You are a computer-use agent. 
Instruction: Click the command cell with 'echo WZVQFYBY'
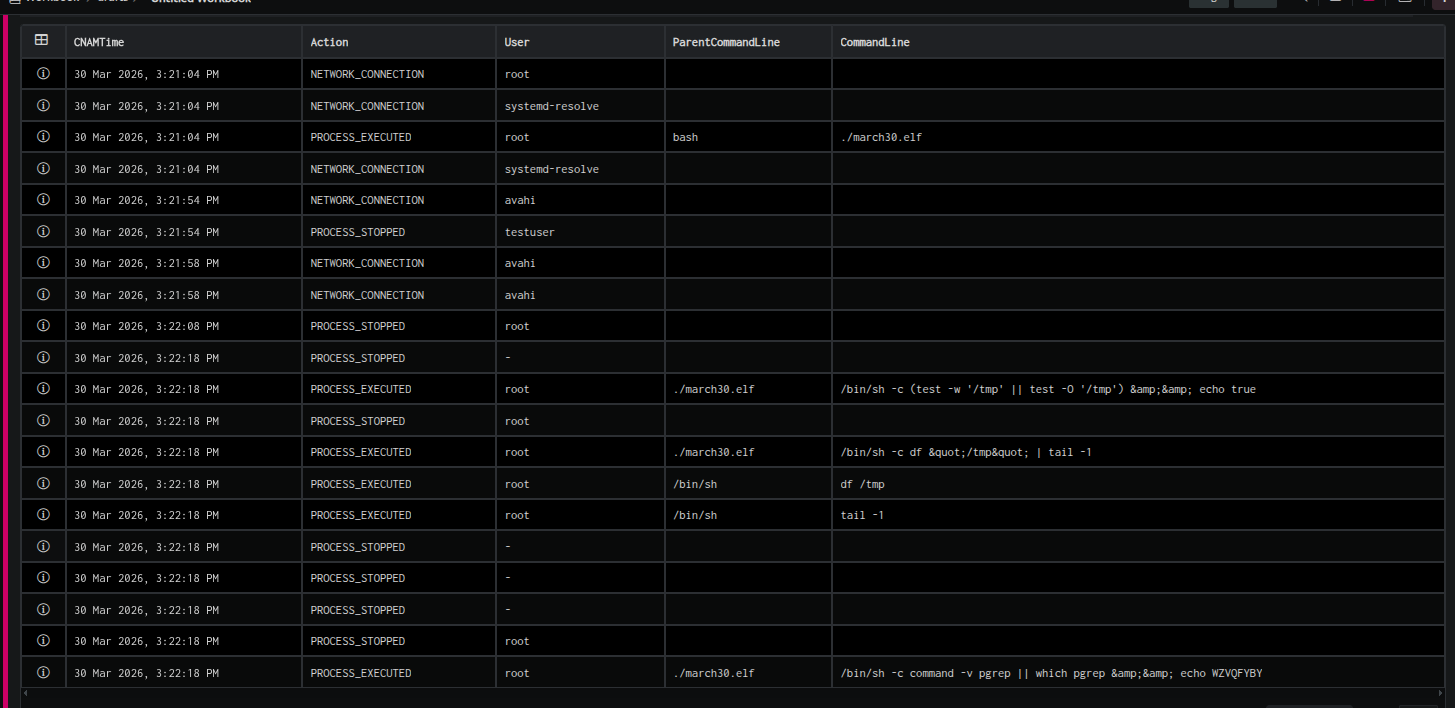point(1138,673)
